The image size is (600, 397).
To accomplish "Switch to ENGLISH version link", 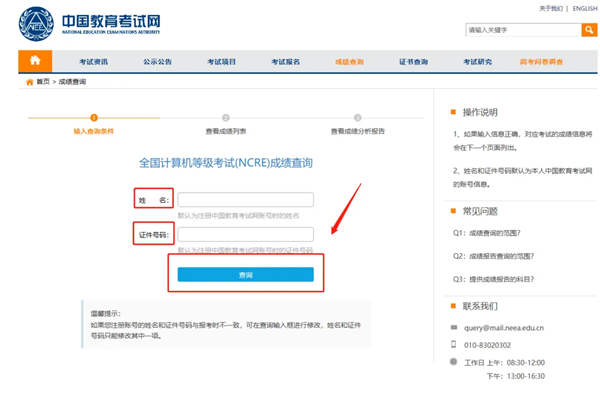I will [x=585, y=8].
